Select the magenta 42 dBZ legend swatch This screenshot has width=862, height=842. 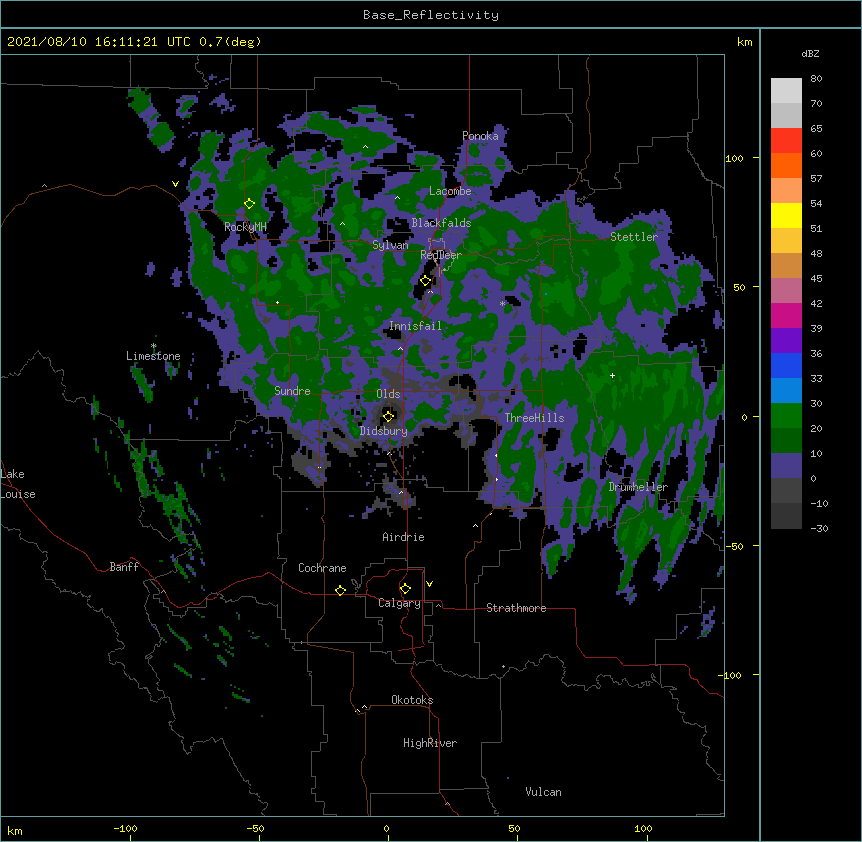pyautogui.click(x=786, y=315)
